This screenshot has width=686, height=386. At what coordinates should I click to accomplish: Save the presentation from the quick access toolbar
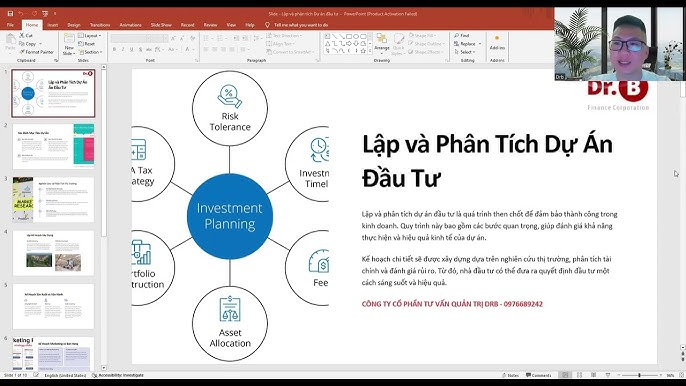coord(10,14)
